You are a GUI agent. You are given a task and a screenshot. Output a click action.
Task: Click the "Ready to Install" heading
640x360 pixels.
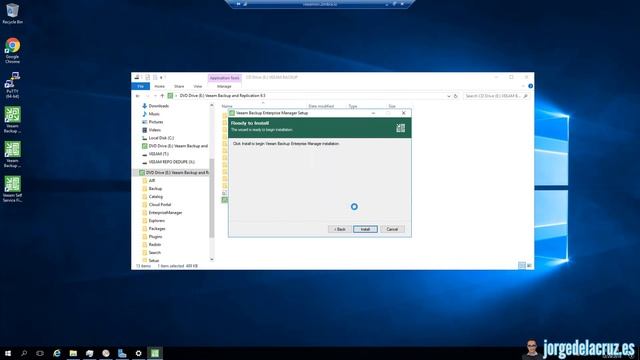pyautogui.click(x=250, y=123)
